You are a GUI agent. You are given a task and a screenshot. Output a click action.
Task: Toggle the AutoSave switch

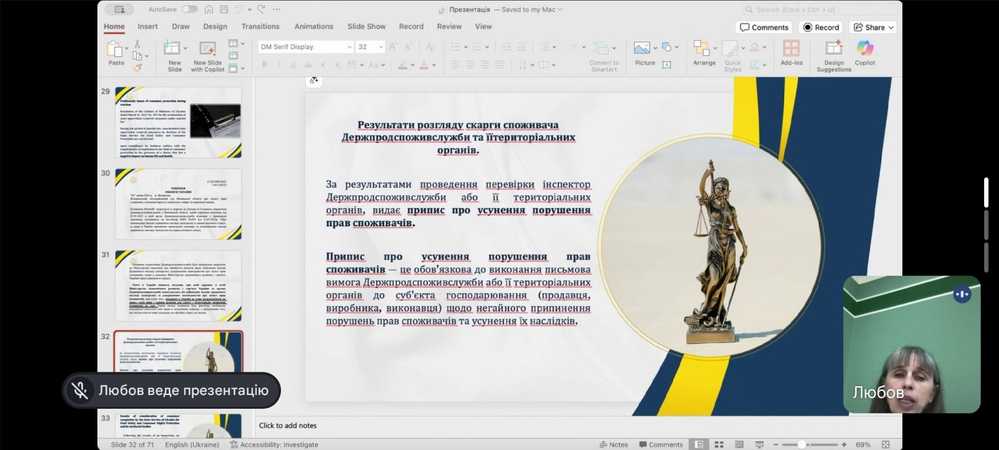(x=189, y=9)
